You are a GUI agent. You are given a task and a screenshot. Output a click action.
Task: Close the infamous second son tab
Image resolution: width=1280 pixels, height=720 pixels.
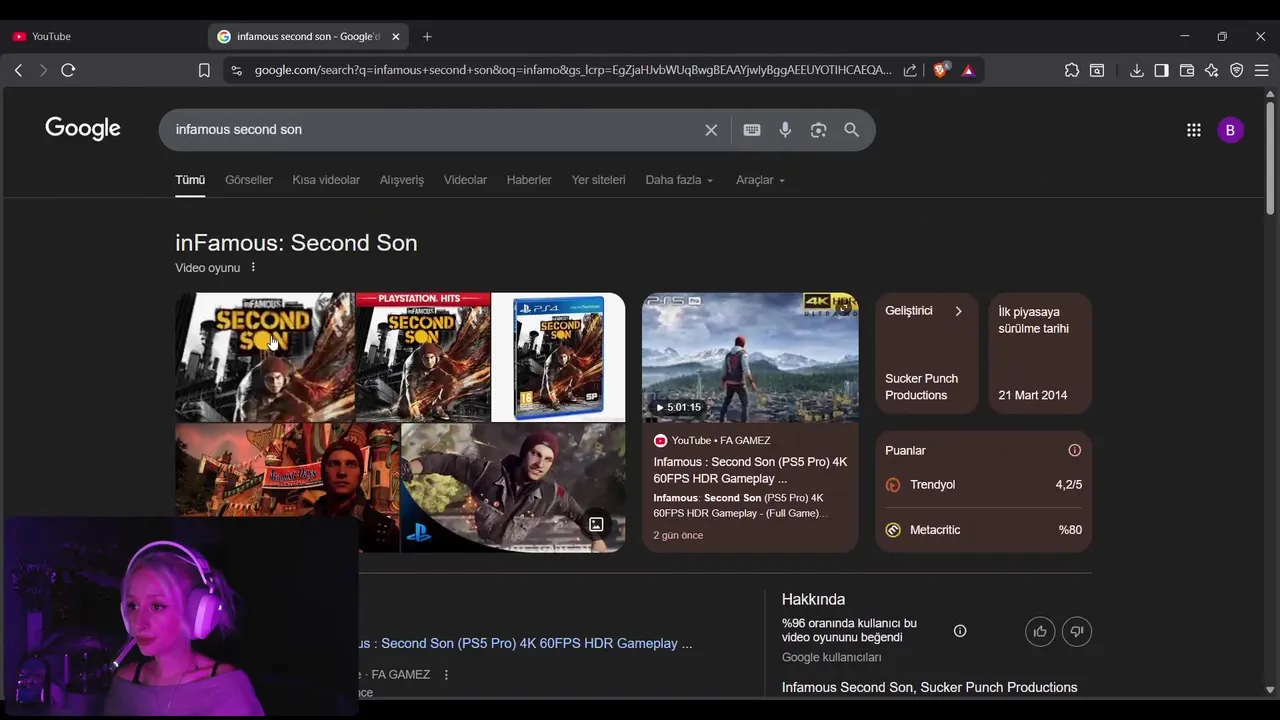point(395,37)
